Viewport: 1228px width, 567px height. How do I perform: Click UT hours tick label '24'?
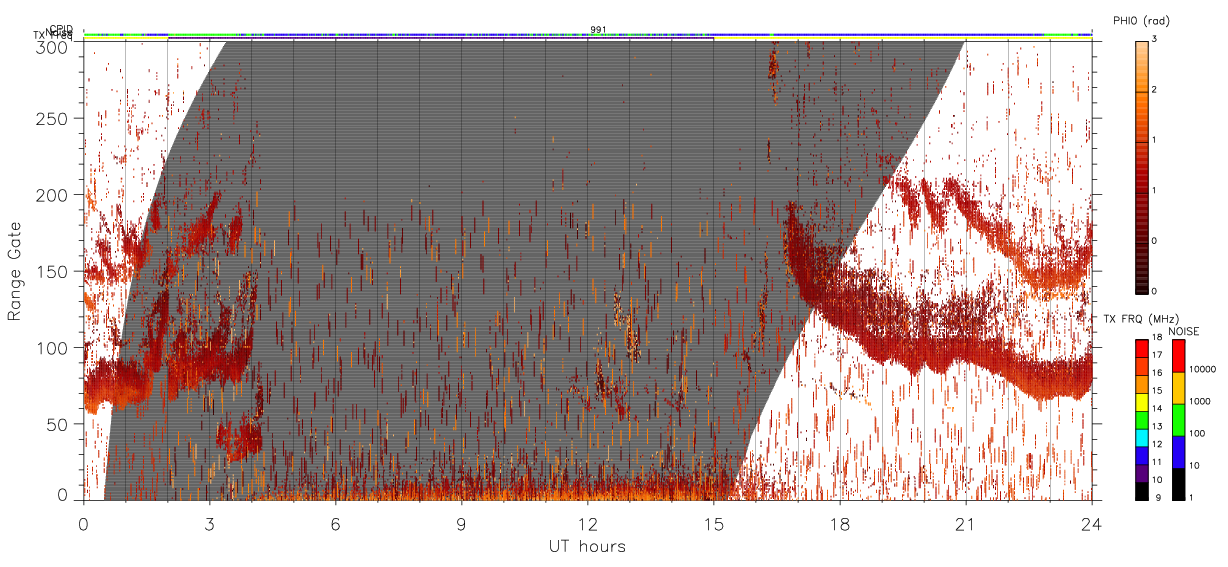pyautogui.click(x=1092, y=523)
